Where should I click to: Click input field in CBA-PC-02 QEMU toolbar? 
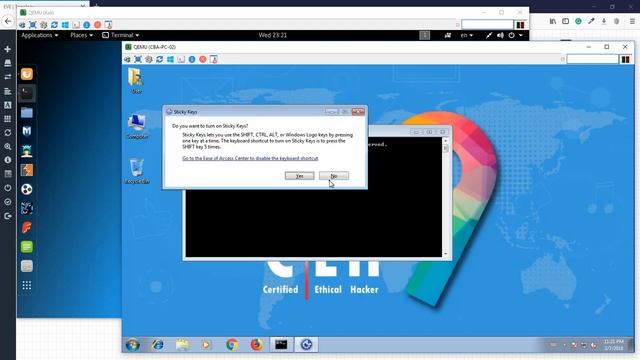pos(592,60)
